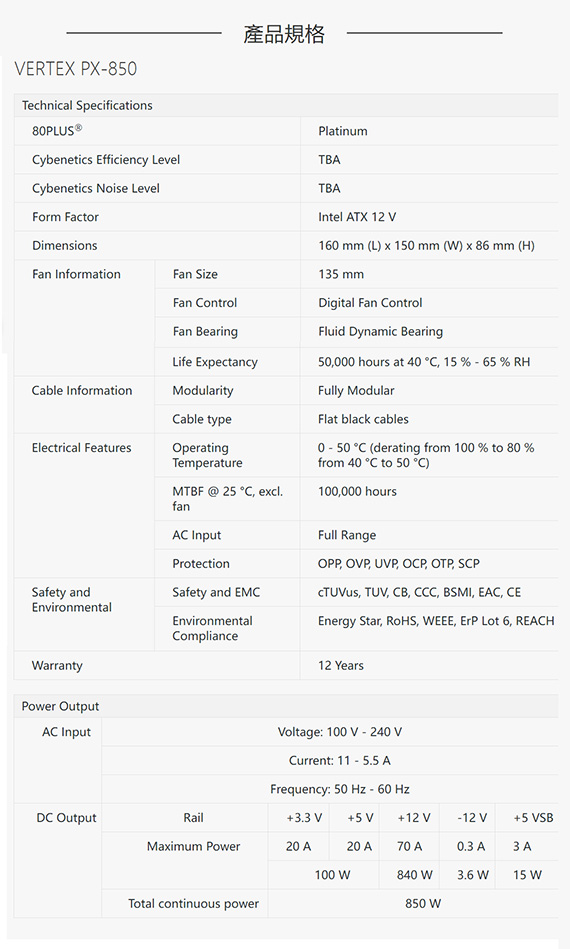Click the Warranty 12 Years value

(x=341, y=665)
